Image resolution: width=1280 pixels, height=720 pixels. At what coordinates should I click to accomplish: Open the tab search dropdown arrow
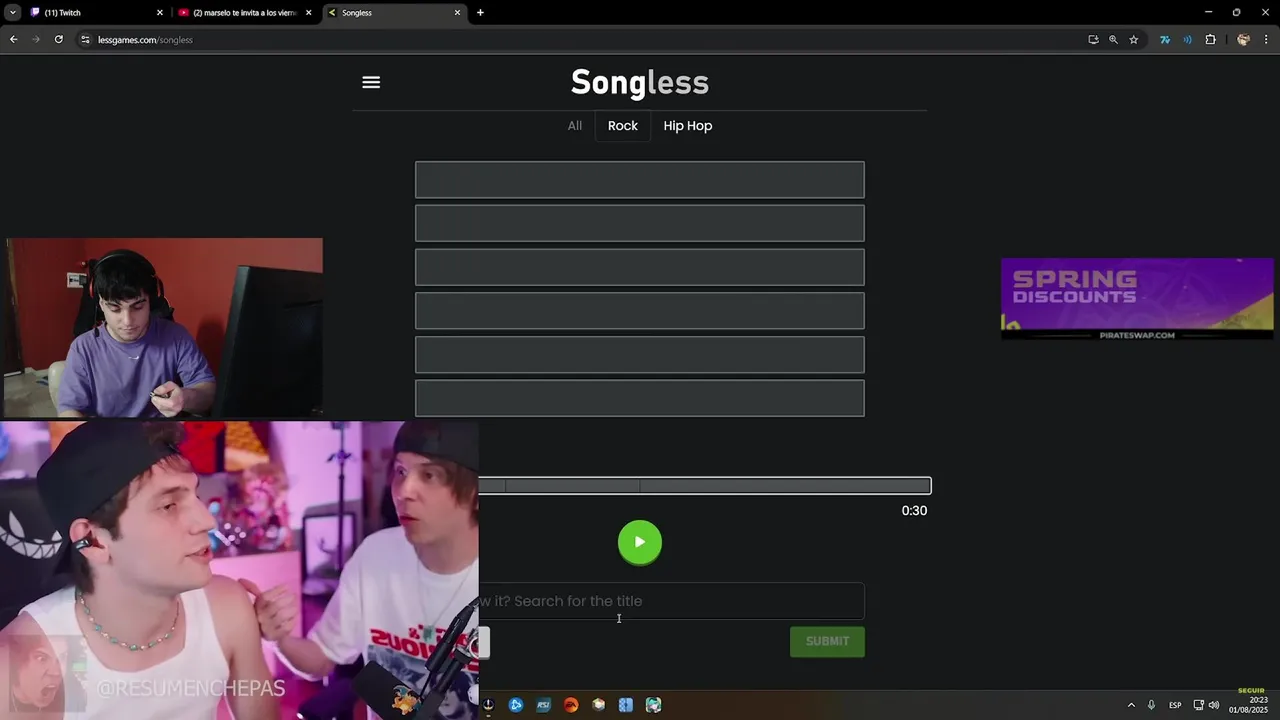point(13,13)
